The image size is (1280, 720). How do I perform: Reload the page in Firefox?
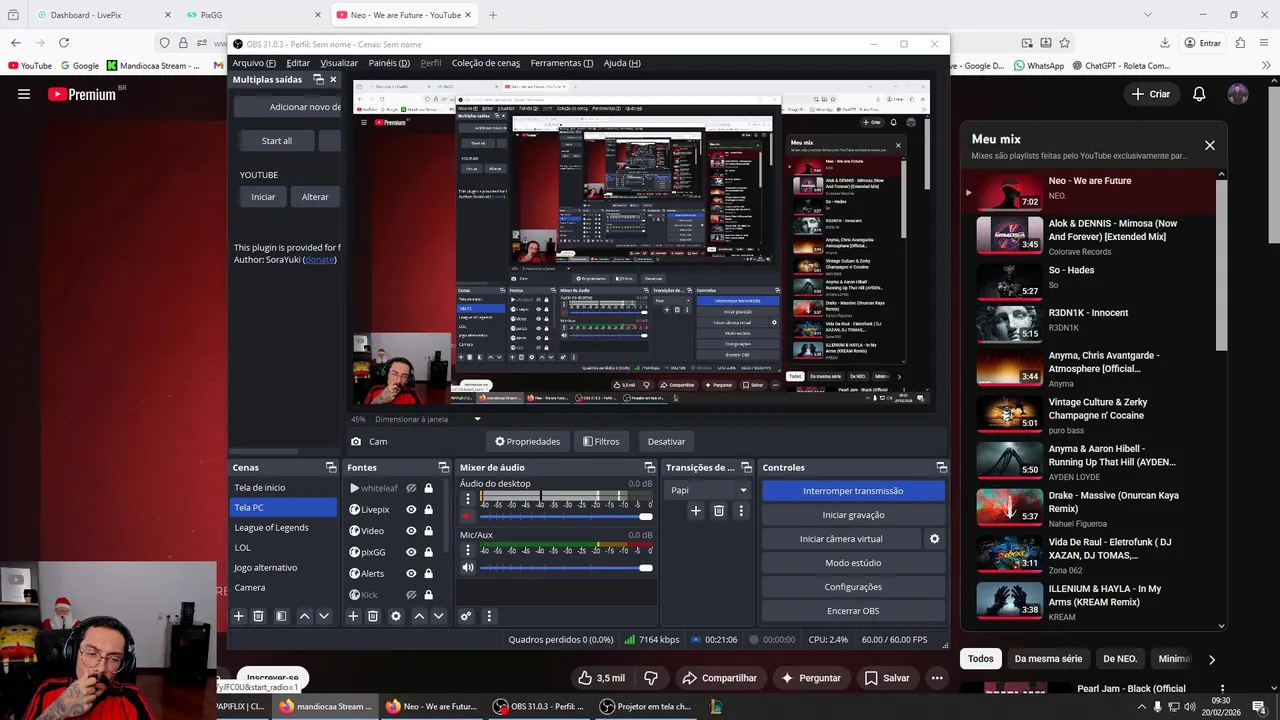[x=64, y=43]
